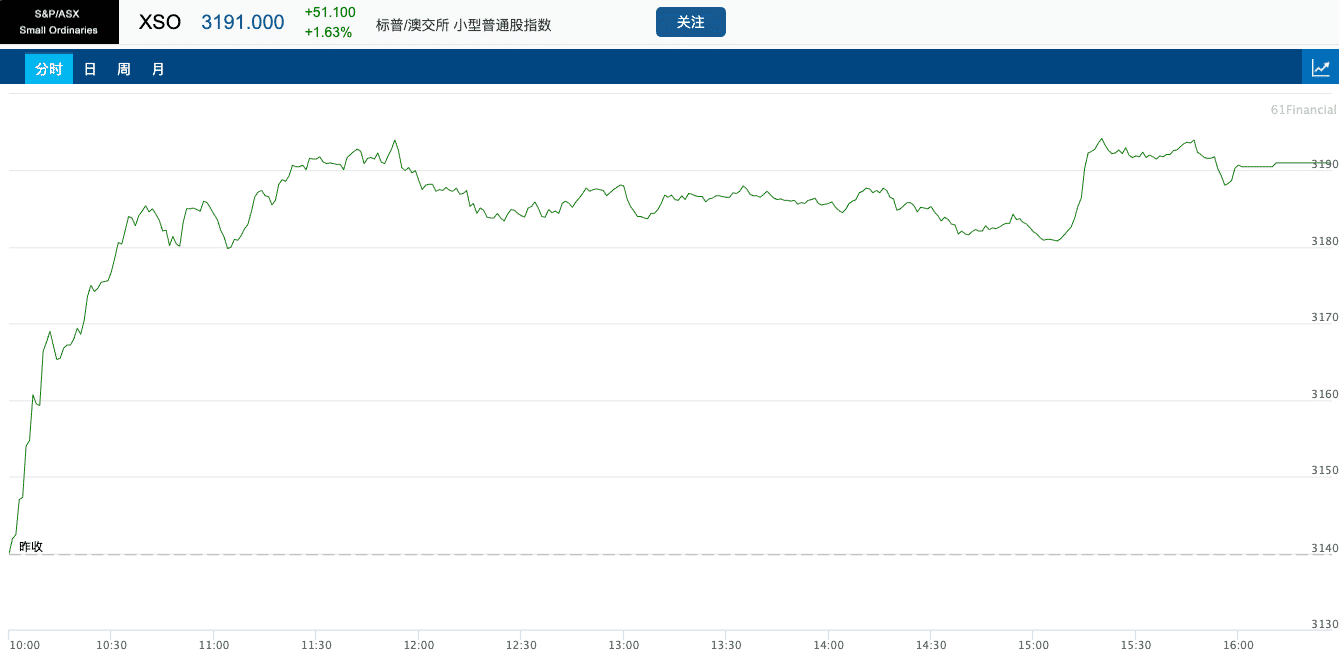Click the 标普/澳交所 小型普通股指数 name
This screenshot has width=1339, height=665.
point(464,24)
